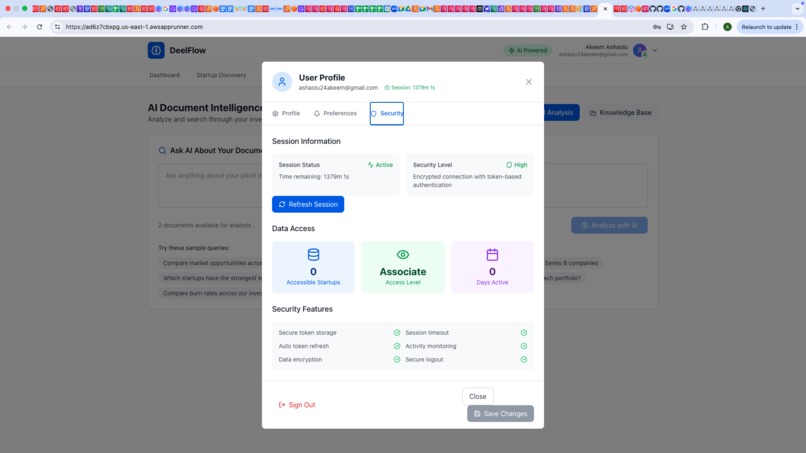Click the checkmark next to Secure logout
The width and height of the screenshot is (806, 453).
(x=523, y=359)
